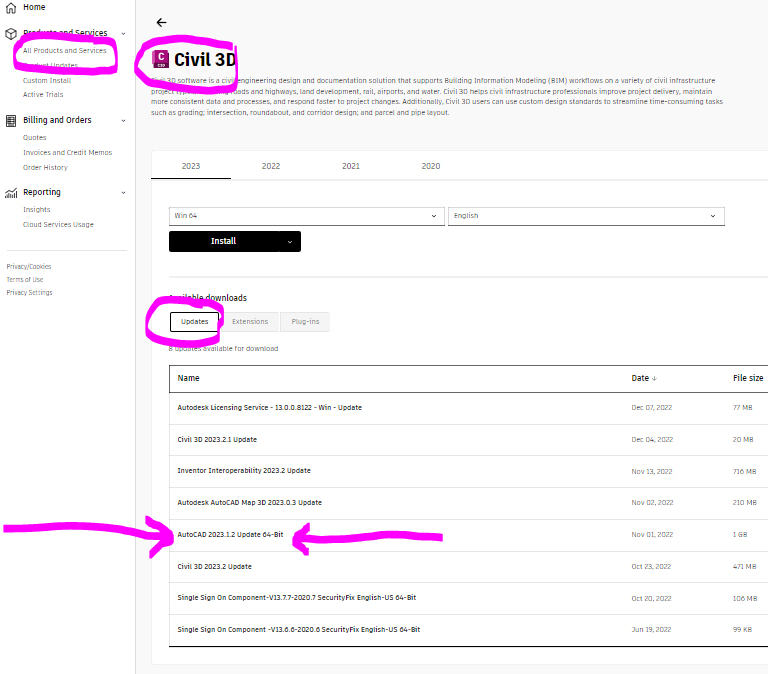Click the Civil 3D product logo
The height and width of the screenshot is (674, 768).
point(161,59)
